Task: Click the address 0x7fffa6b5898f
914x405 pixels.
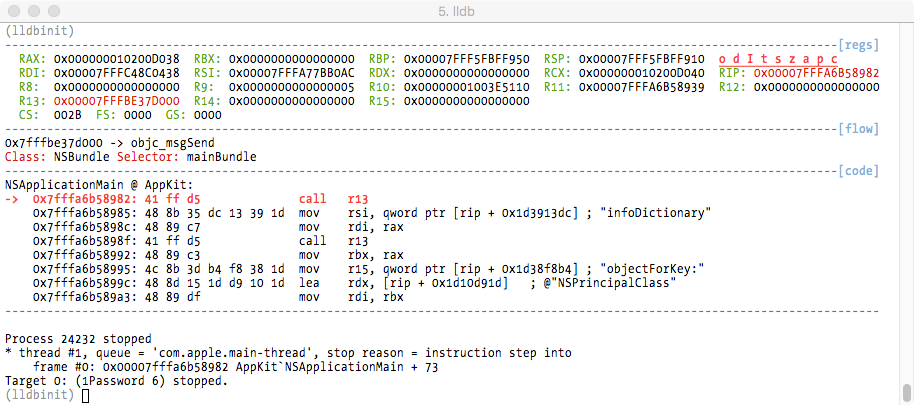Action: coord(82,241)
